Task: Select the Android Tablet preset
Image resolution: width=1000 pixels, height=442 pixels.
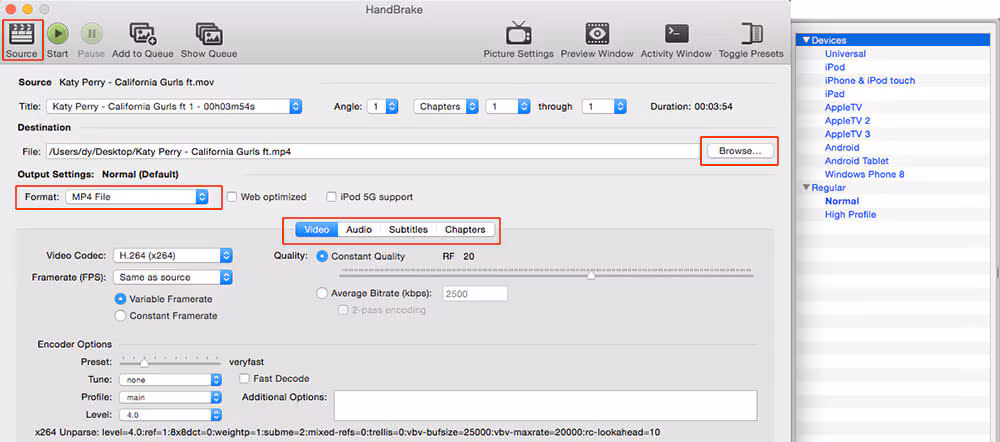Action: pos(857,161)
